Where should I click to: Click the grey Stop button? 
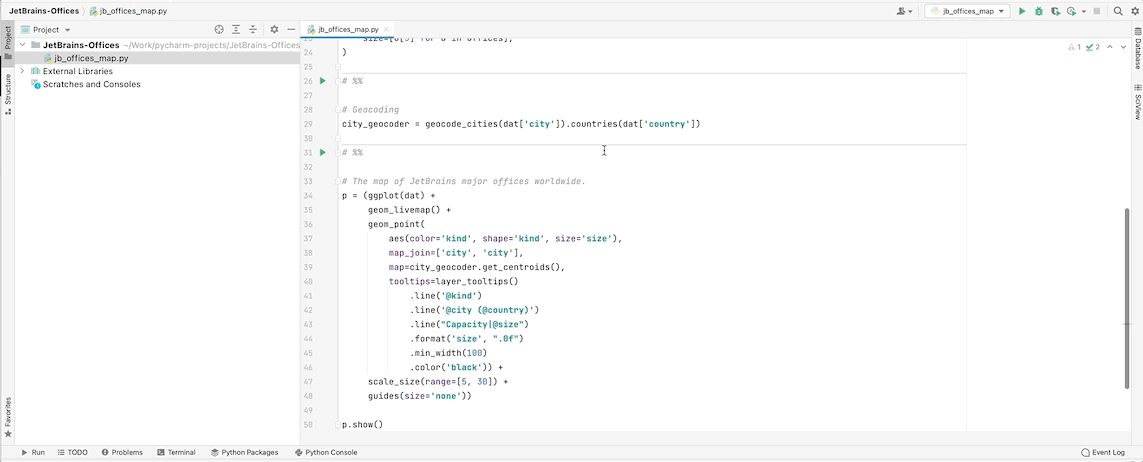(x=1096, y=11)
